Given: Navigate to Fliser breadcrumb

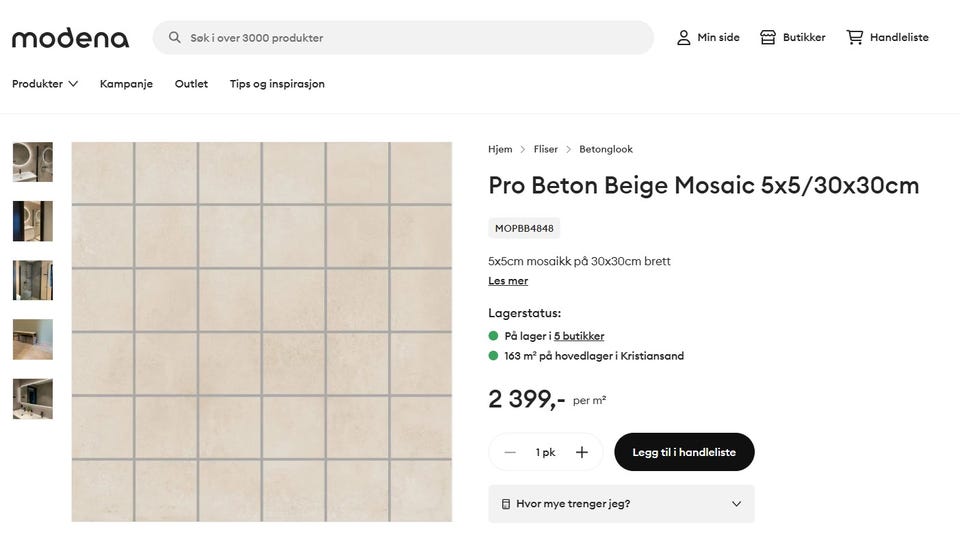Looking at the screenshot, I should tap(545, 149).
